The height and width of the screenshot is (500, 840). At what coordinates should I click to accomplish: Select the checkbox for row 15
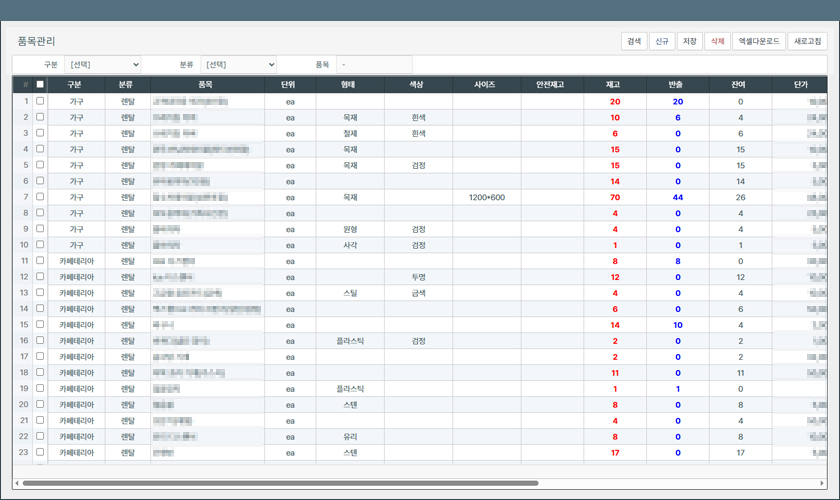40,325
